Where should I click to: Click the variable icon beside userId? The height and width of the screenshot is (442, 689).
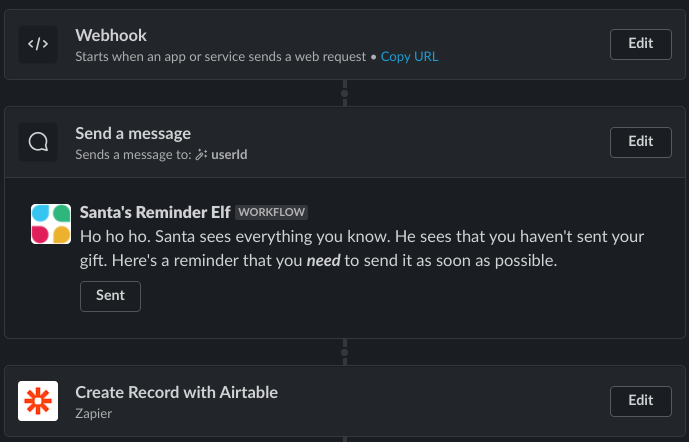(x=200, y=156)
